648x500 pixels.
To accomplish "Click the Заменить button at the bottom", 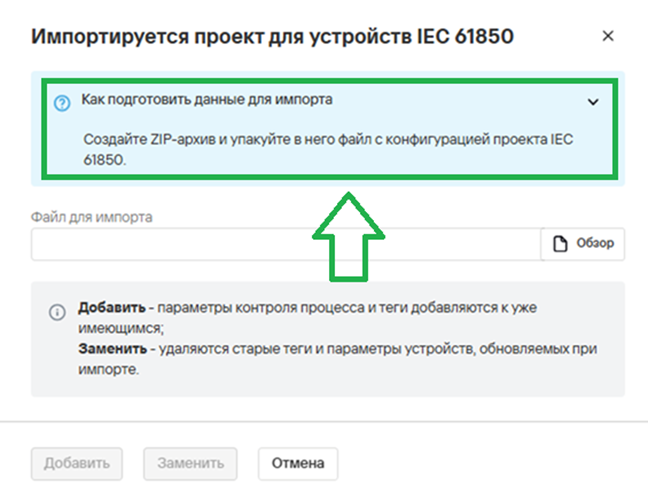I will (191, 464).
